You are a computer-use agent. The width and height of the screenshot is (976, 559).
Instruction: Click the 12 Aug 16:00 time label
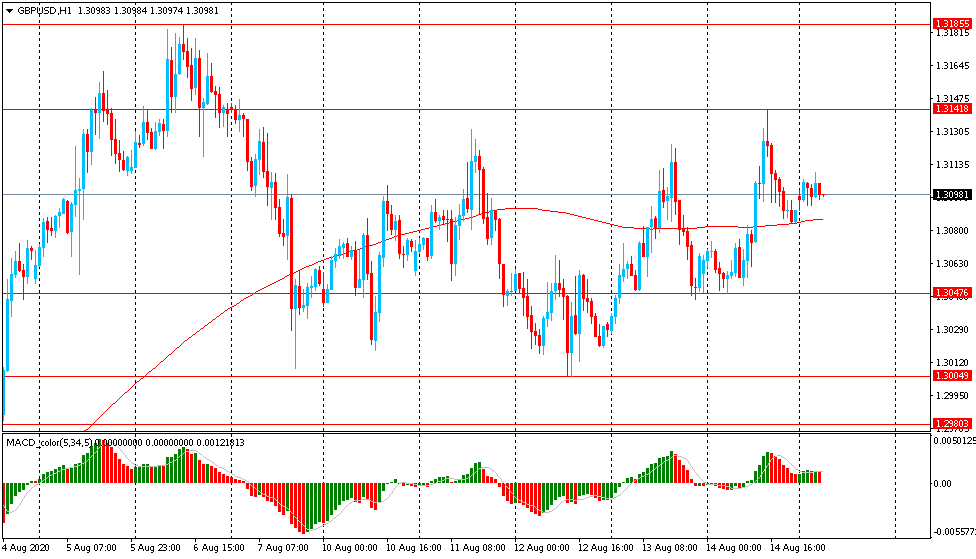[x=606, y=549]
